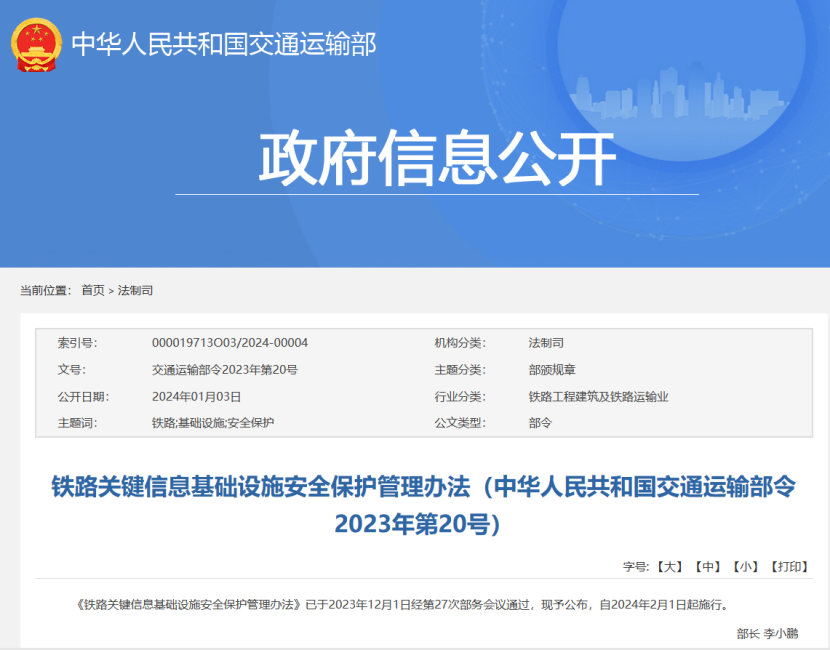Click the publish date 2024年01月03日
The width and height of the screenshot is (830, 650).
(x=197, y=397)
